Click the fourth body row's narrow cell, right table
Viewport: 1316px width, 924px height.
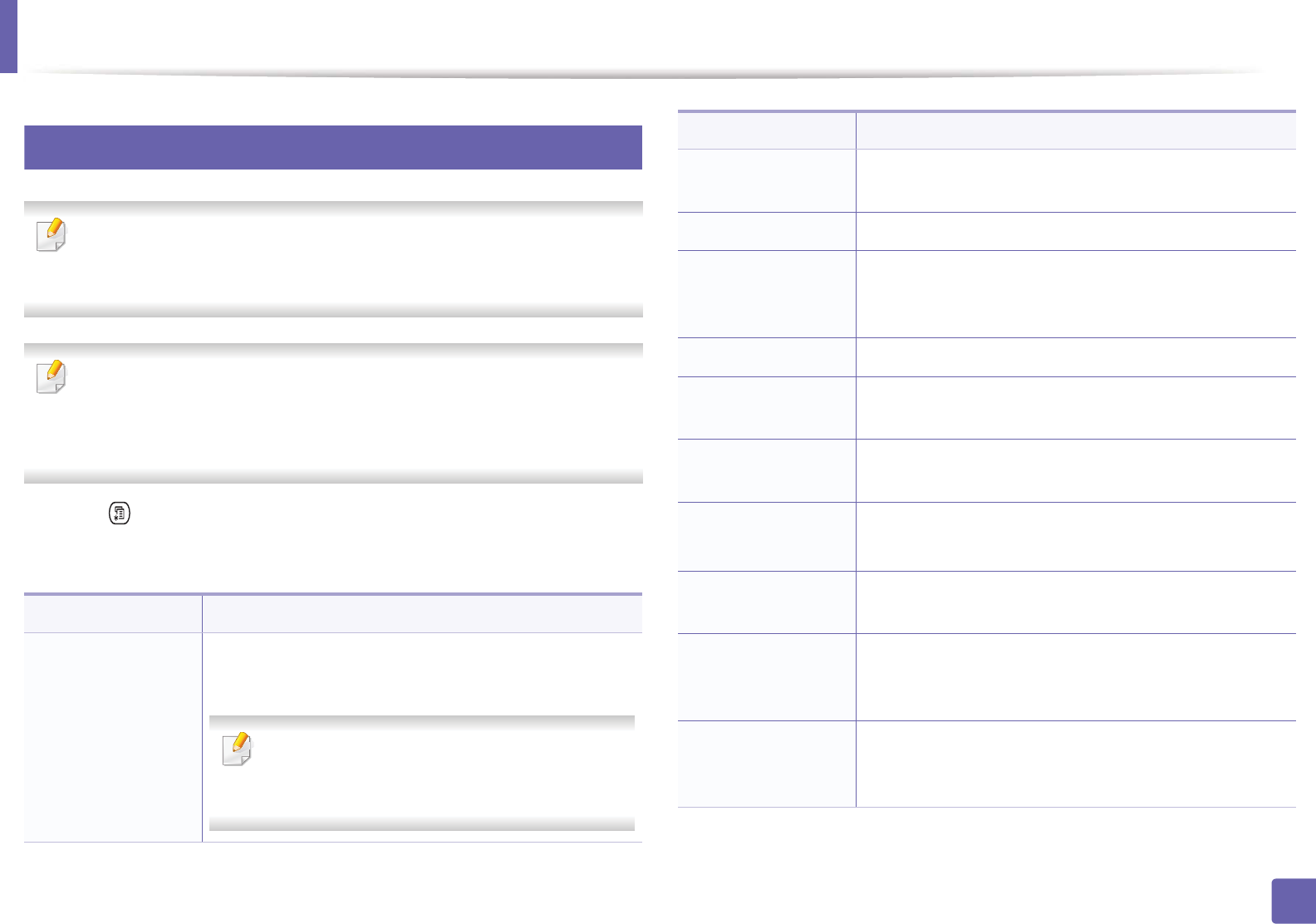click(766, 357)
